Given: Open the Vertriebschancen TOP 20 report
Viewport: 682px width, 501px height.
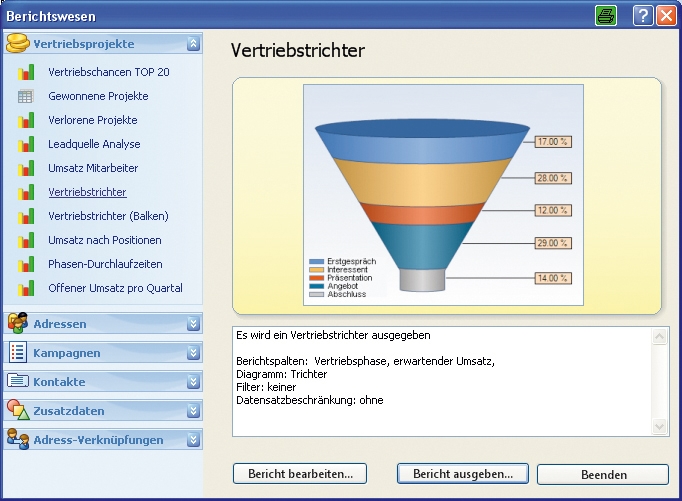Looking at the screenshot, I should point(109,72).
